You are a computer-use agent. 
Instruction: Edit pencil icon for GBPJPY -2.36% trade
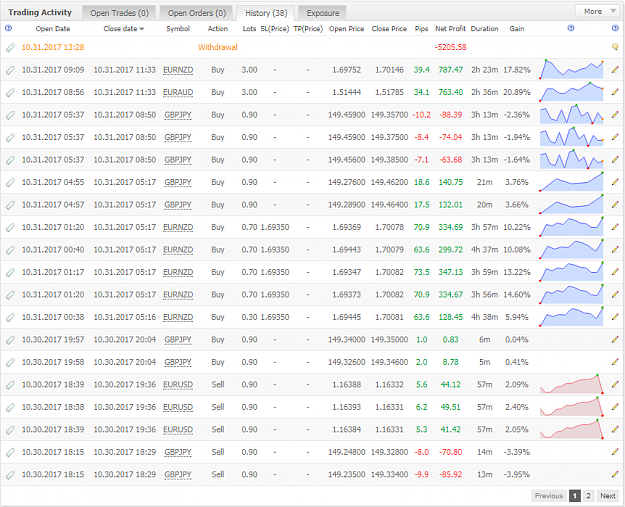615,115
